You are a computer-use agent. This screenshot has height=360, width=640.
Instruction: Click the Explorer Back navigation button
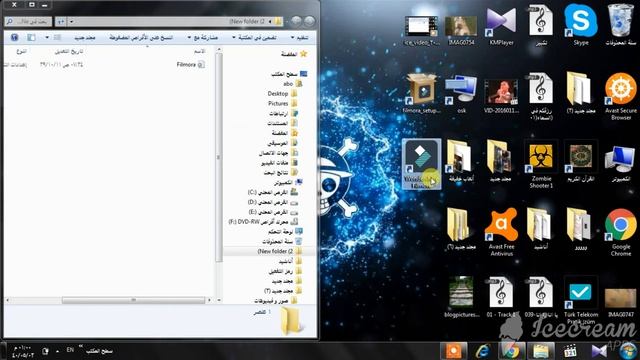310,21
